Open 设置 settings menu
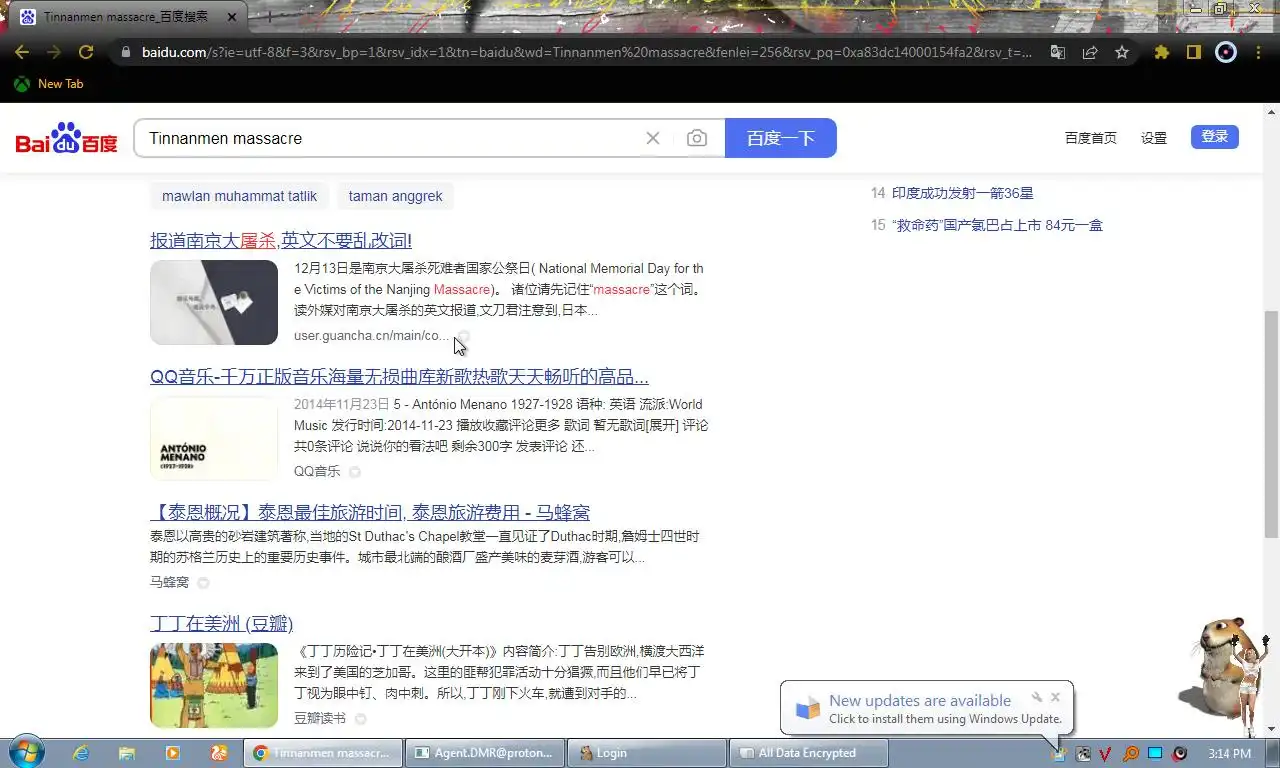 coord(1154,138)
